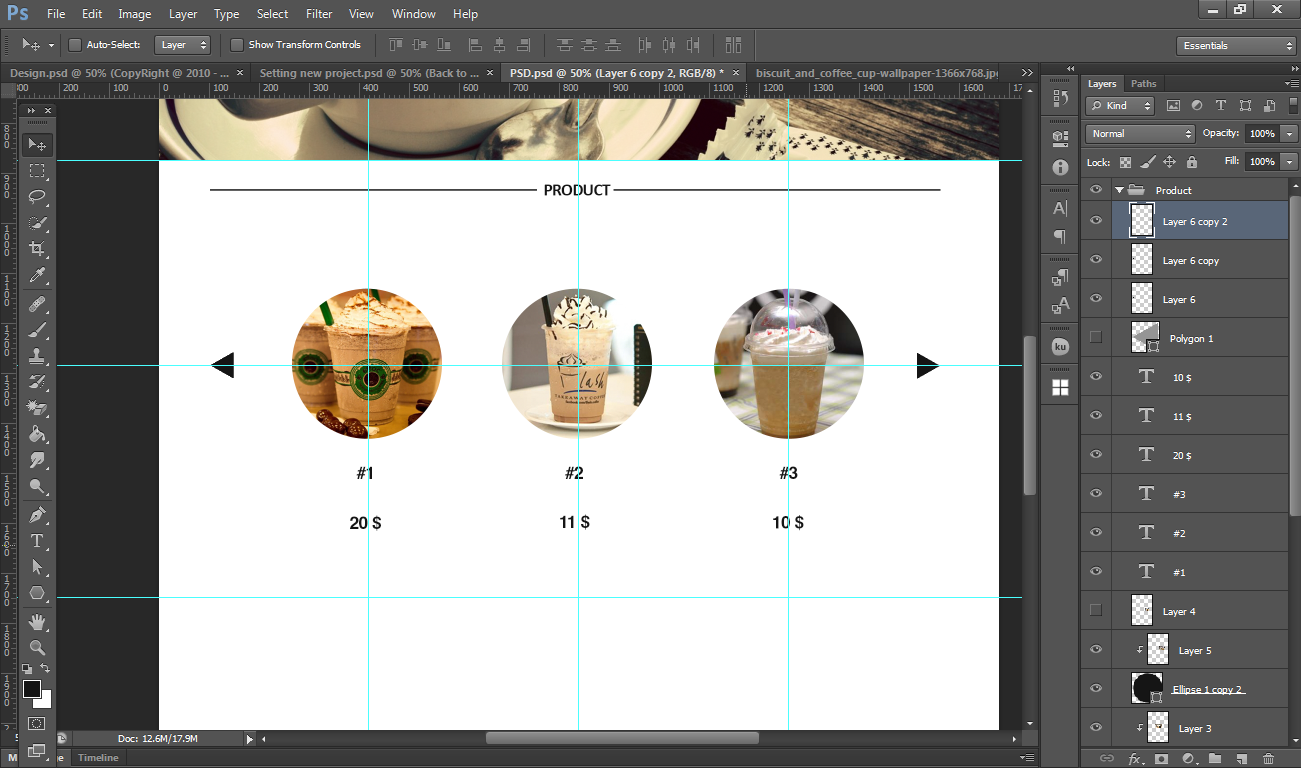Screen dimensions: 1301x768
Task: Select the Eraser tool
Action: (37, 408)
